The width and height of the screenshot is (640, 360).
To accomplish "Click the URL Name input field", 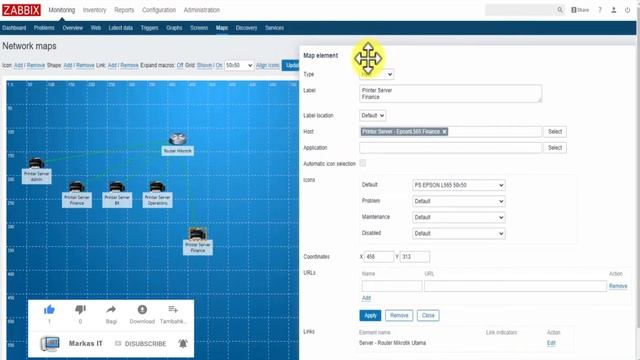I will [x=392, y=286].
